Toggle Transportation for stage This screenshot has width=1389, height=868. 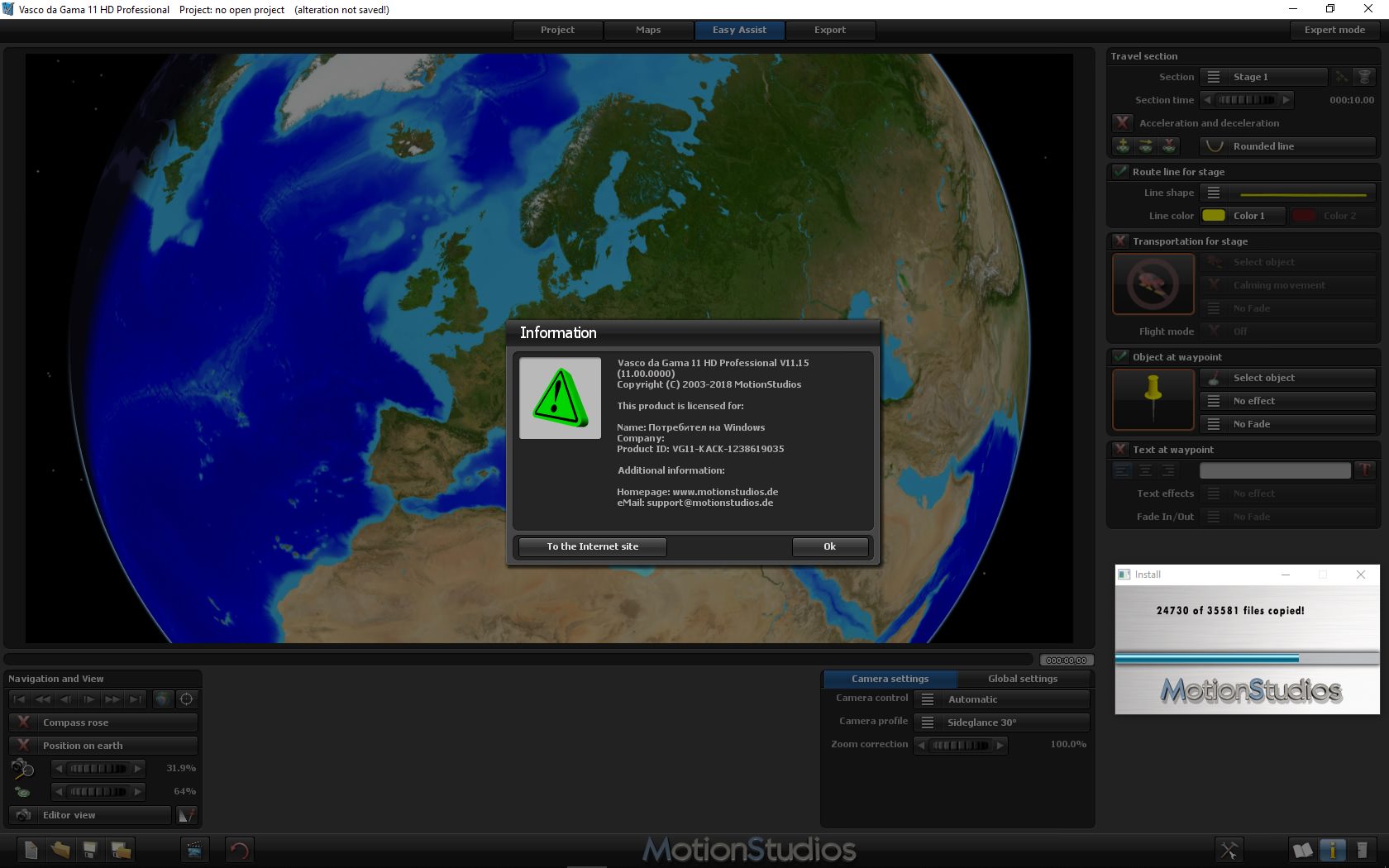click(x=1120, y=241)
